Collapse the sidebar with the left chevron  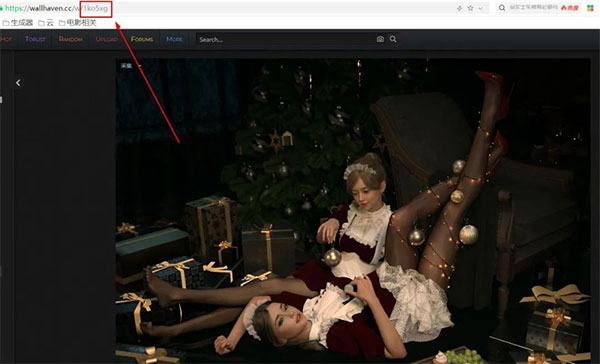pos(18,83)
